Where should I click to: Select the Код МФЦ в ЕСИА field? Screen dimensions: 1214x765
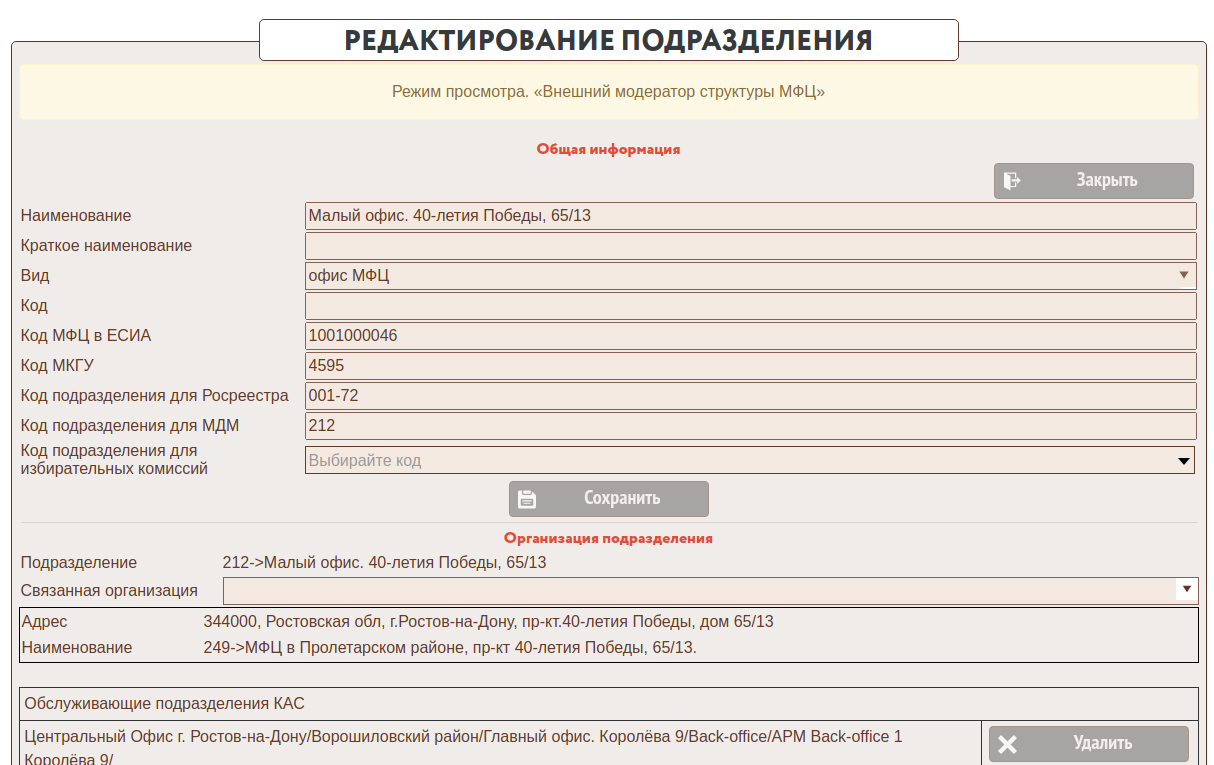(x=750, y=336)
